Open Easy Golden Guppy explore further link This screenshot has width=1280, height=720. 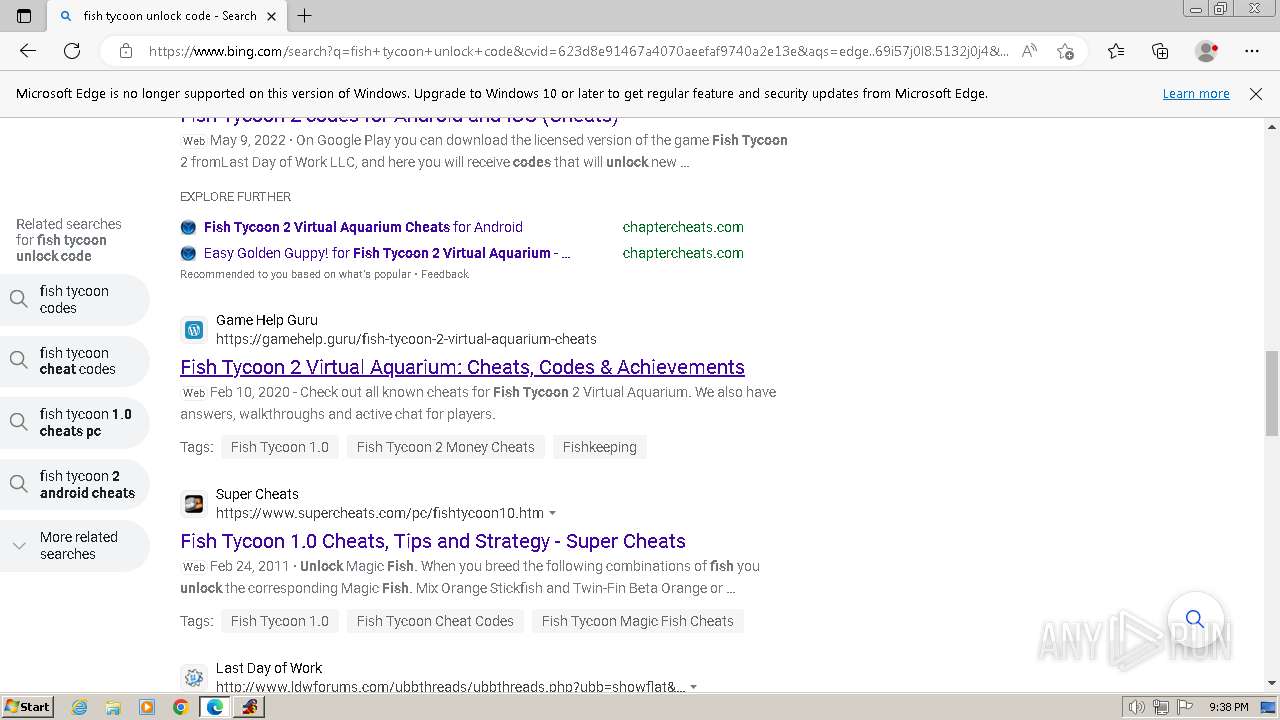(387, 253)
